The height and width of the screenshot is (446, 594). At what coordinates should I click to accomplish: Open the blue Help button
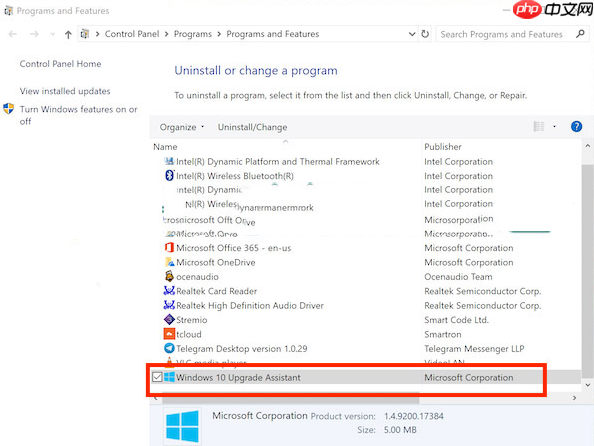coord(576,127)
